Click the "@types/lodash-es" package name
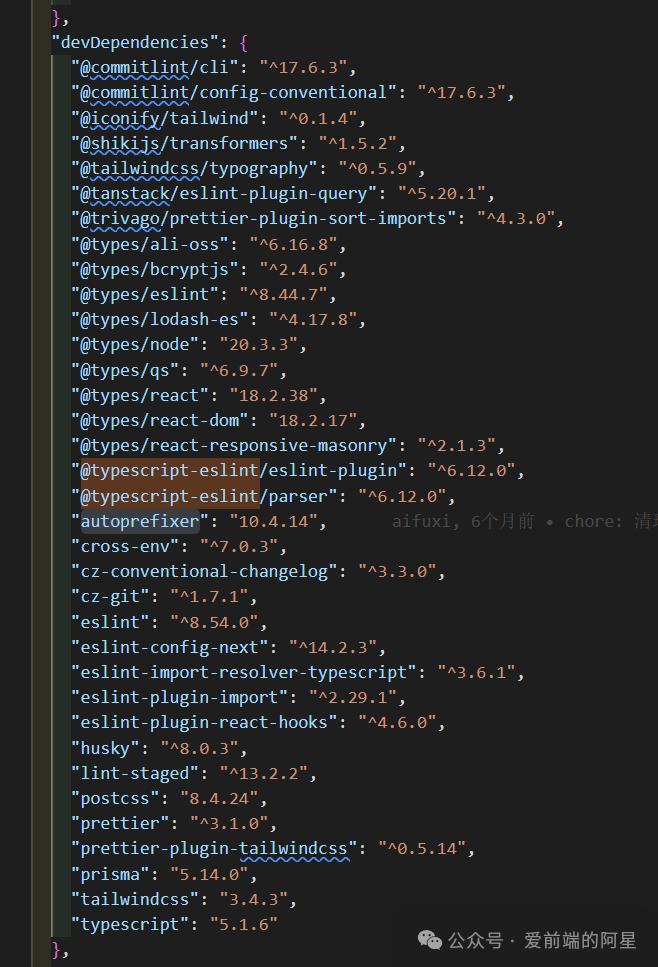Viewport: 658px width, 967px height. click(160, 319)
